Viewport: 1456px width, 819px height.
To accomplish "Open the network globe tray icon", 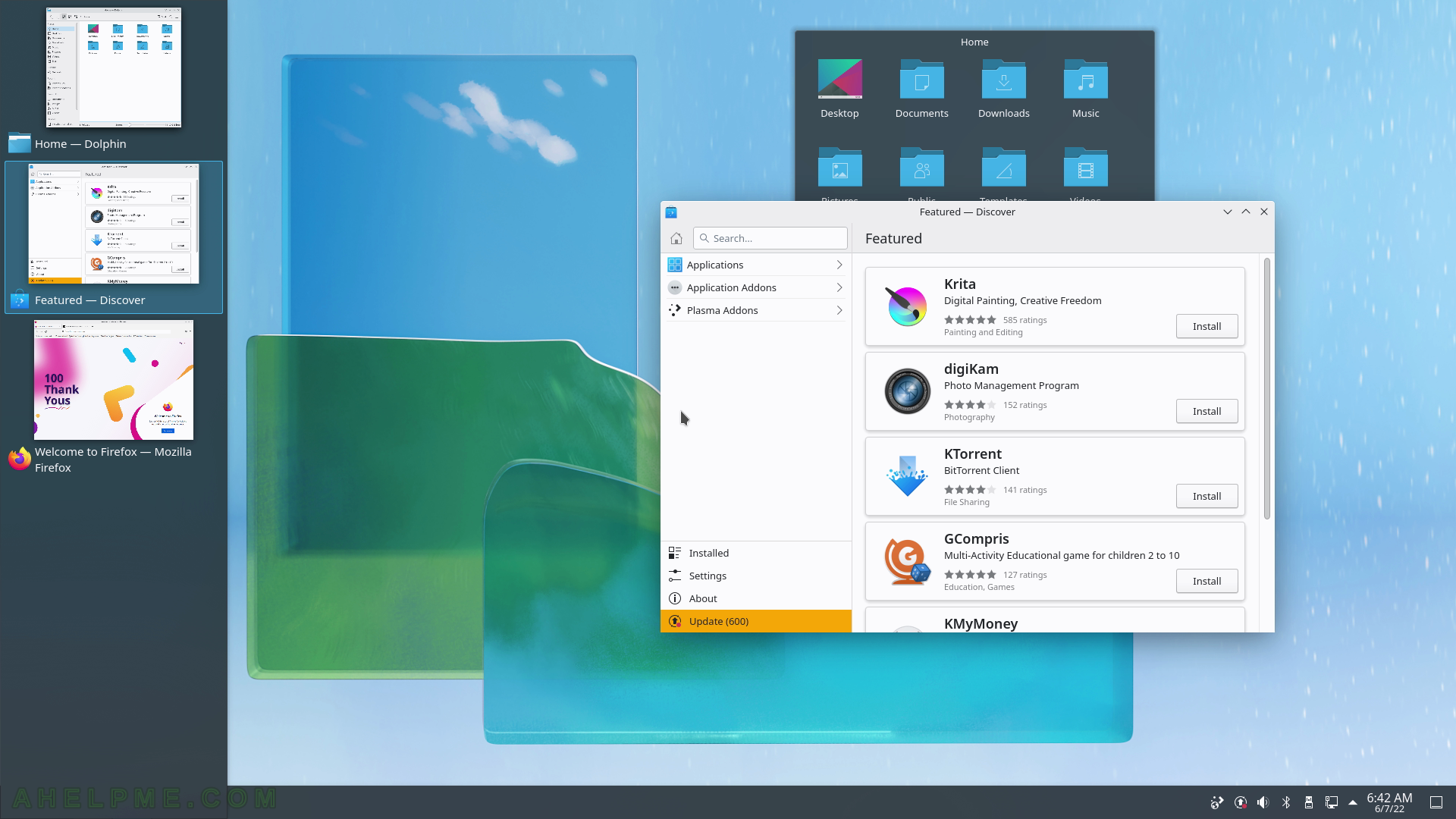I will pos(1217,802).
